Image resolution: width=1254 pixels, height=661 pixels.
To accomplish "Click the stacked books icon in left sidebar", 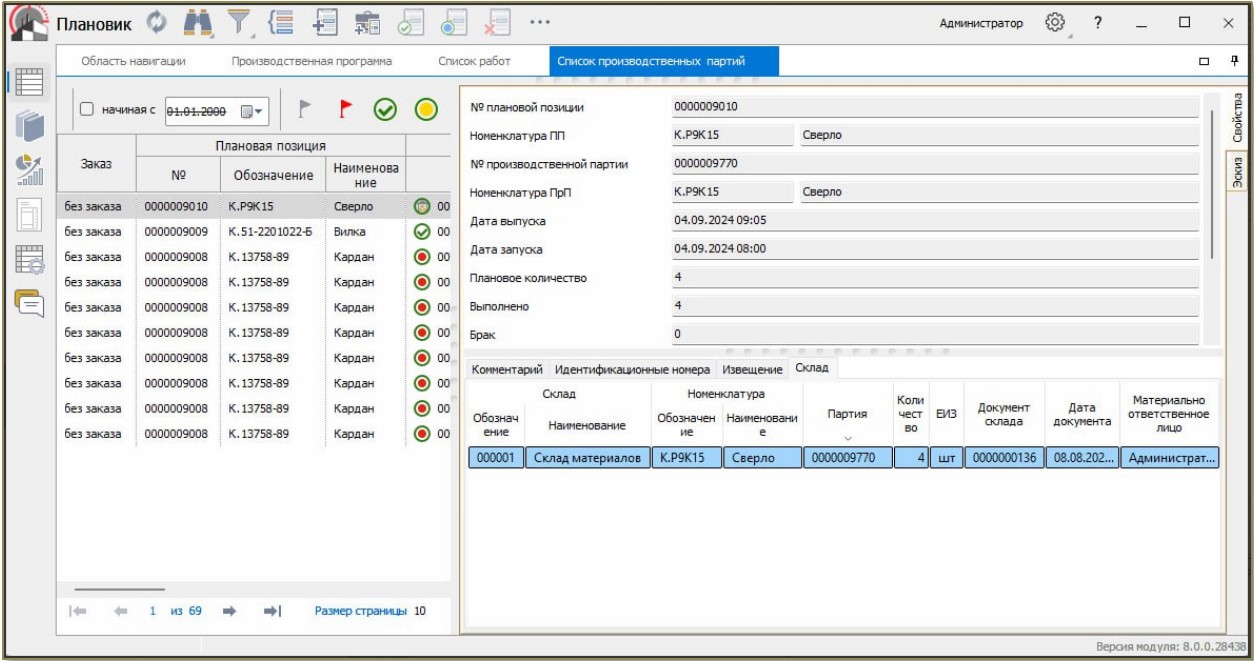I will pos(30,125).
